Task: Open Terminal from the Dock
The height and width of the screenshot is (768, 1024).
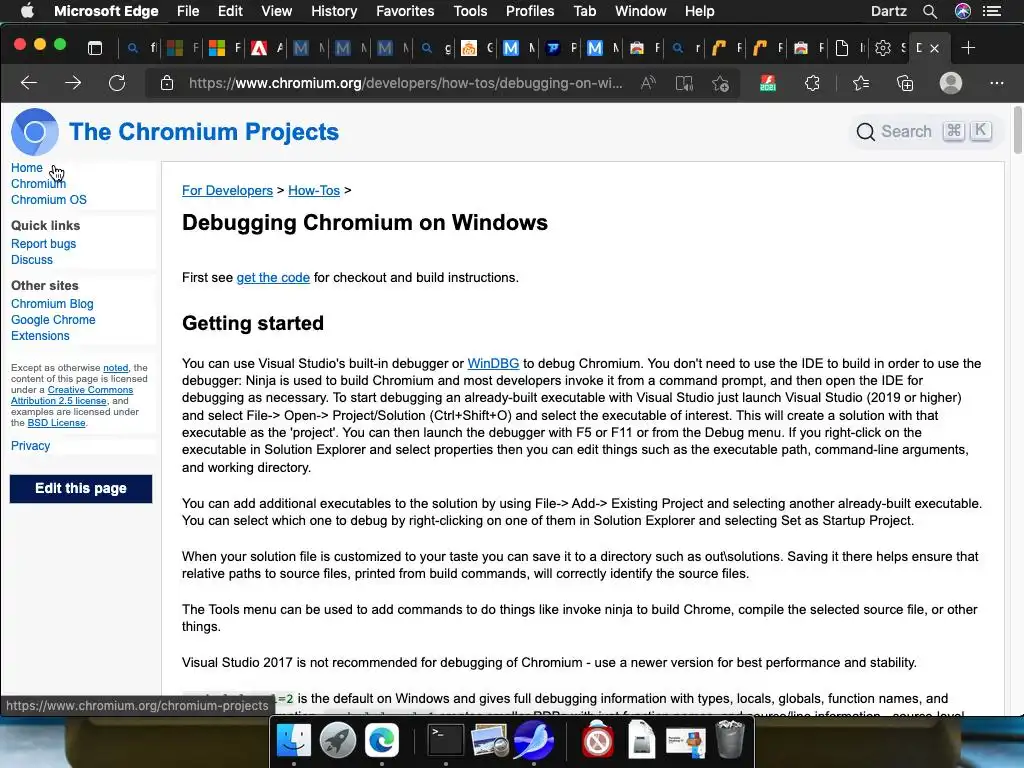Action: 445,740
